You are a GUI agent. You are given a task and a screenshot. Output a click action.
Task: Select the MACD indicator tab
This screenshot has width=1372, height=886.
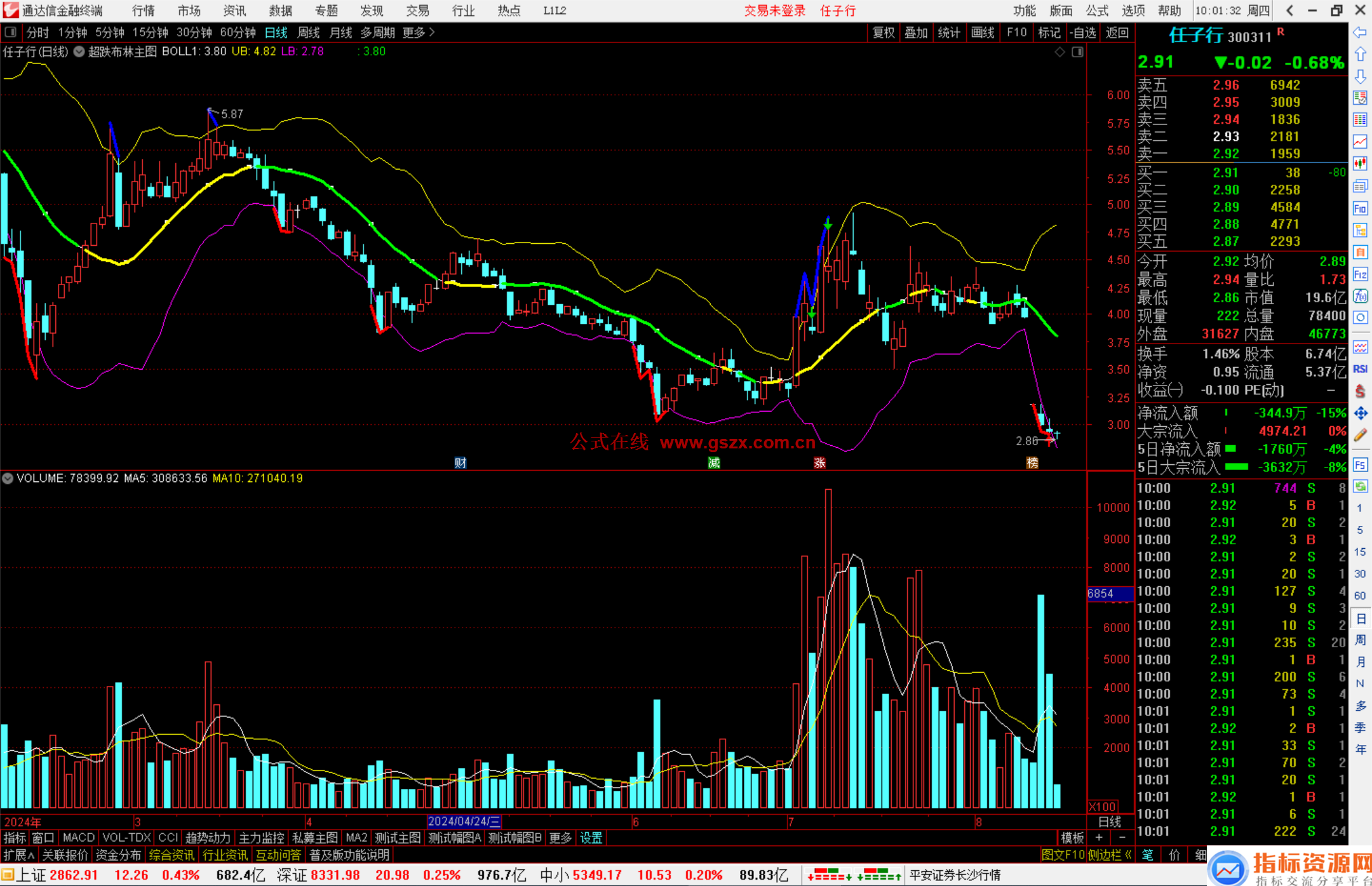(79, 838)
